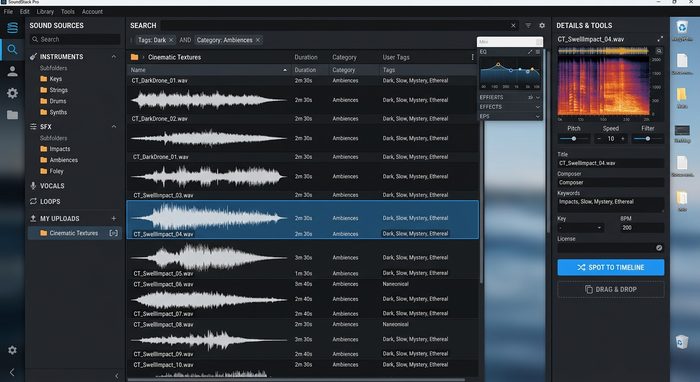
Task: Click the Composer input field
Action: tap(611, 183)
